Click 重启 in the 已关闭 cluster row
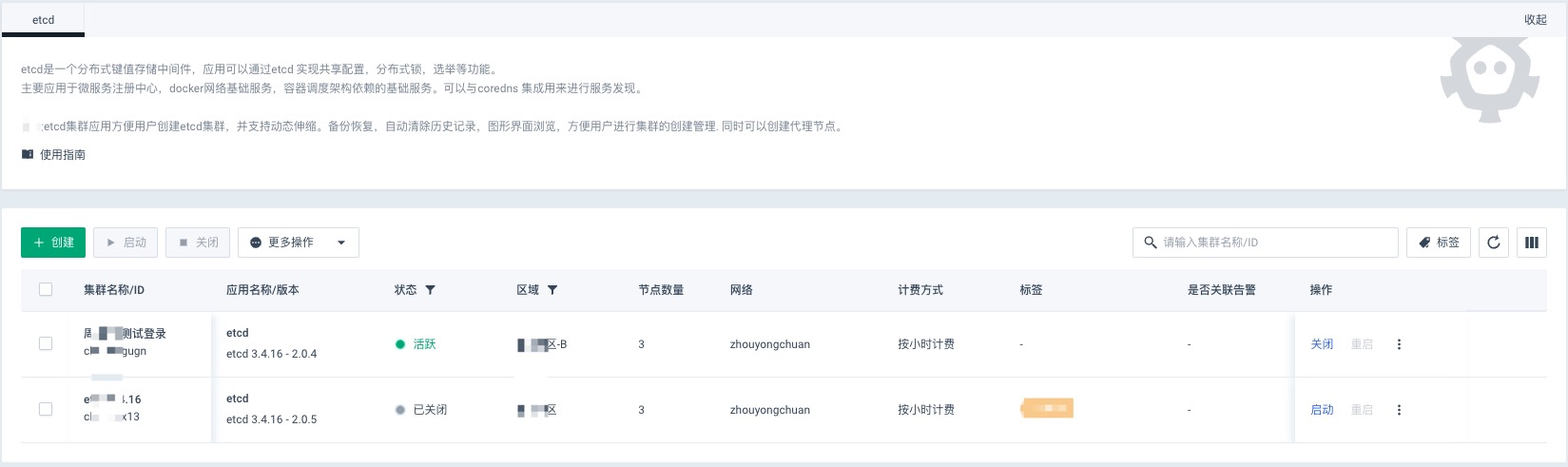This screenshot has width=1568, height=467. [1362, 410]
